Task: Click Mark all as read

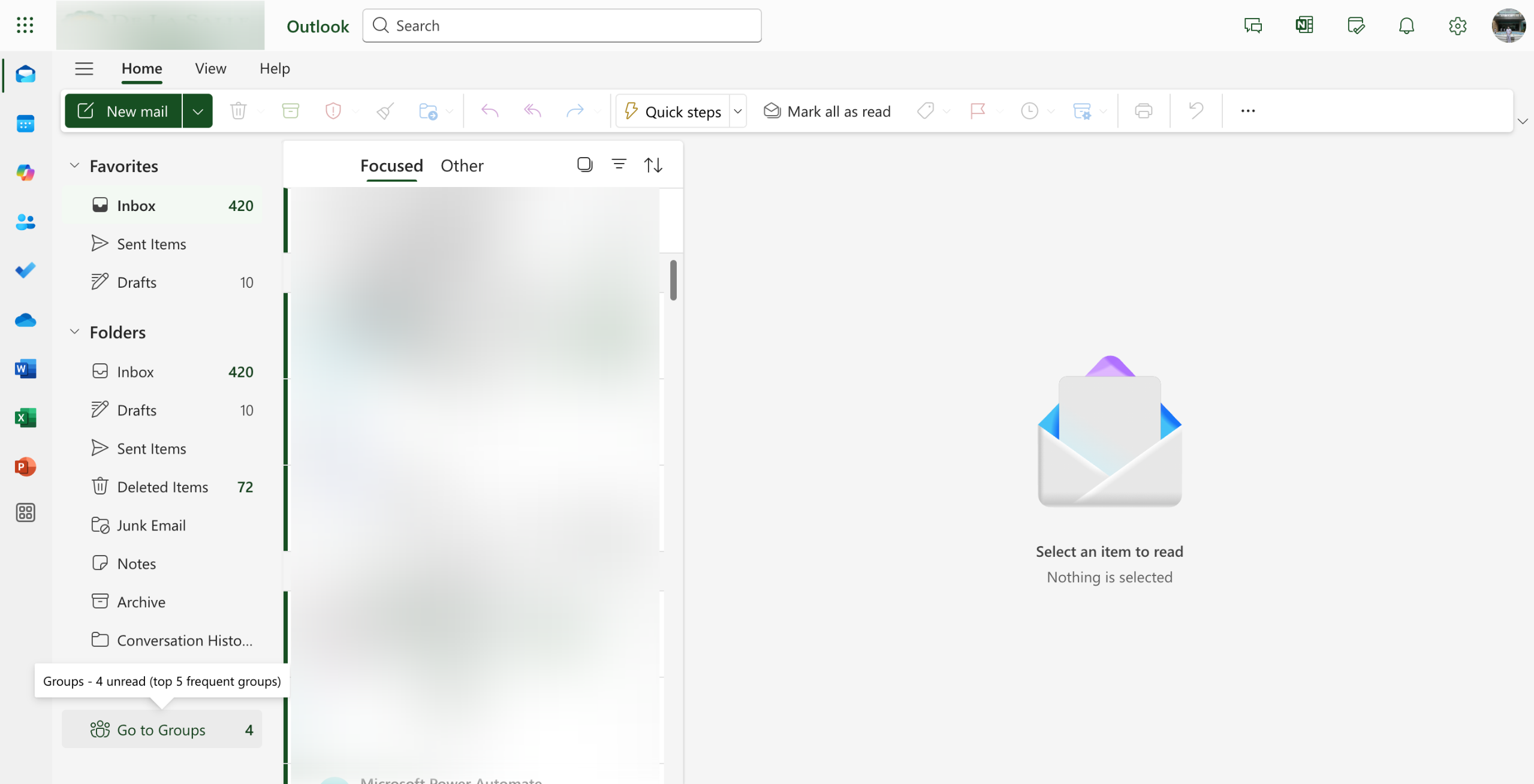Action: [x=827, y=111]
